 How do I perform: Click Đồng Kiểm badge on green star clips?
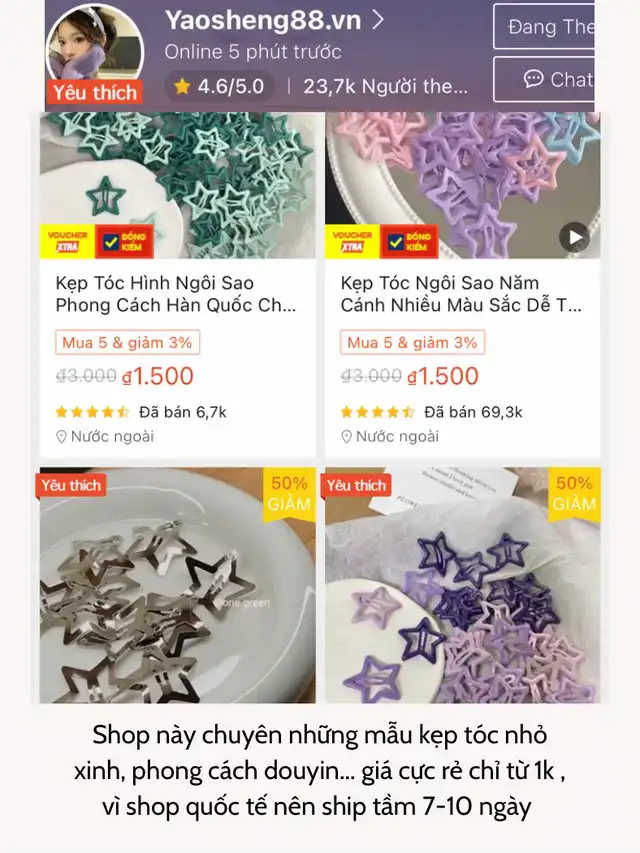pyautogui.click(x=125, y=242)
